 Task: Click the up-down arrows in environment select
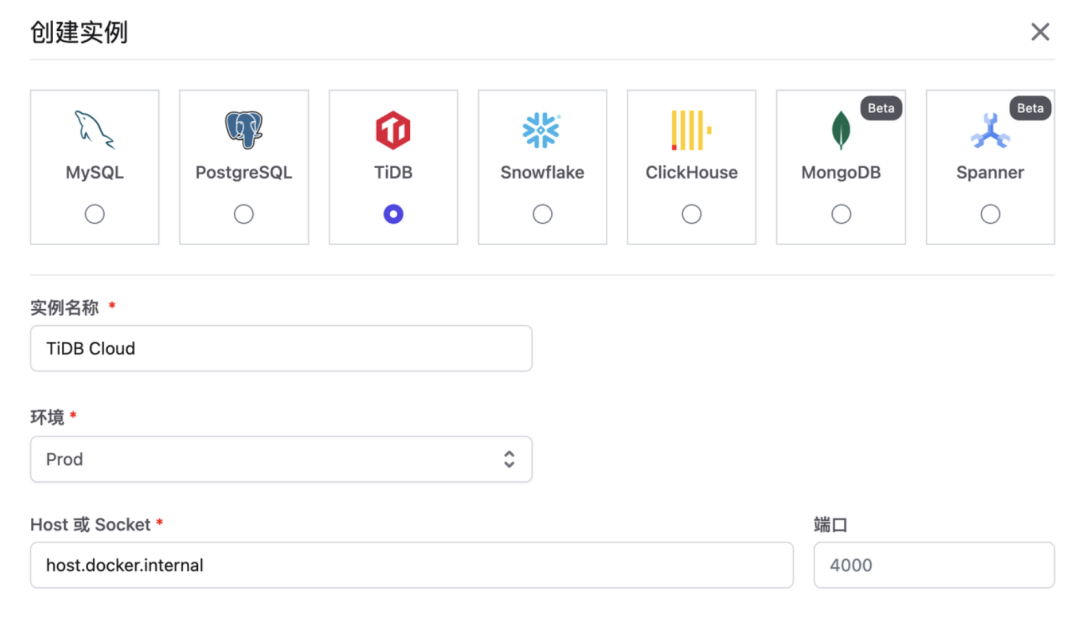[509, 459]
